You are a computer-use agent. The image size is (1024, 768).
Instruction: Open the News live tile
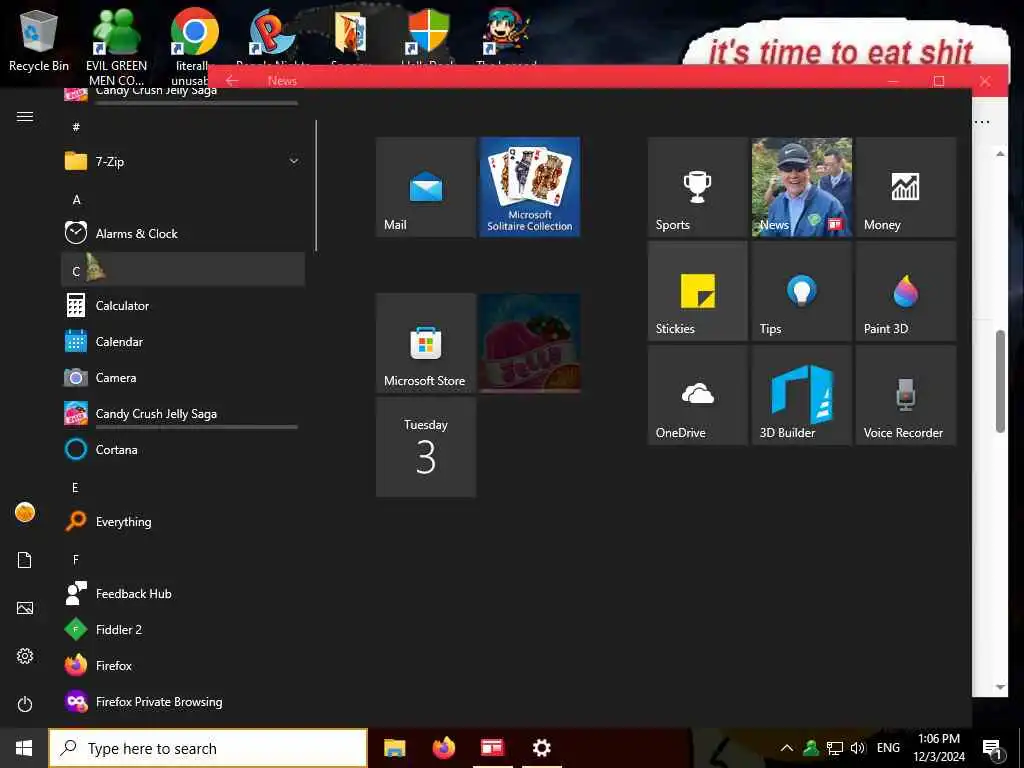[x=802, y=187]
